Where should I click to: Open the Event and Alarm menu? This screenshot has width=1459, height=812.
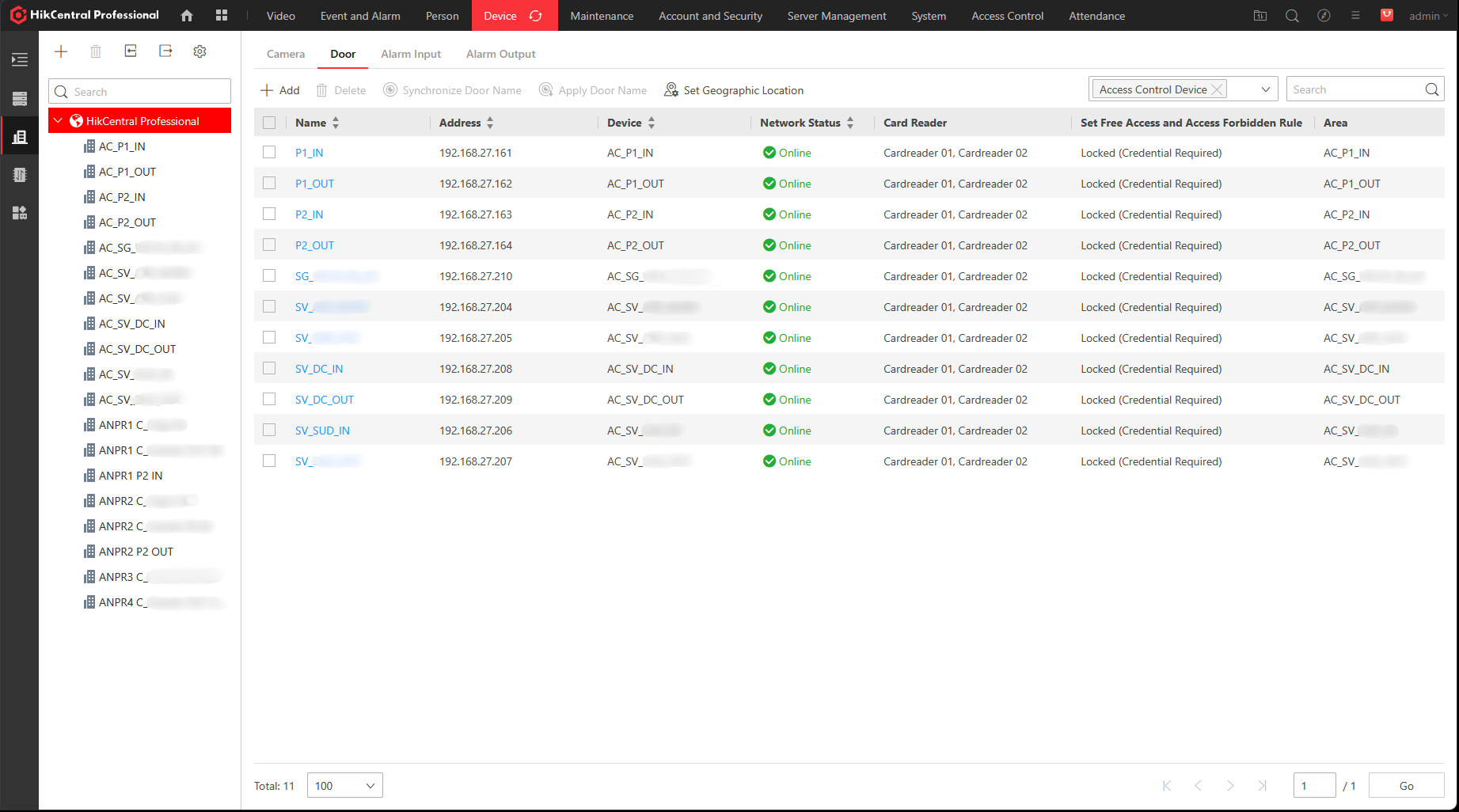[360, 16]
